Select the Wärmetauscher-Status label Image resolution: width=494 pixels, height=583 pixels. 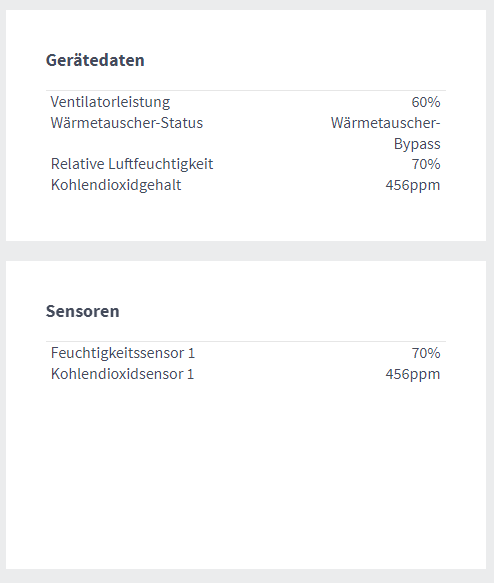(127, 123)
